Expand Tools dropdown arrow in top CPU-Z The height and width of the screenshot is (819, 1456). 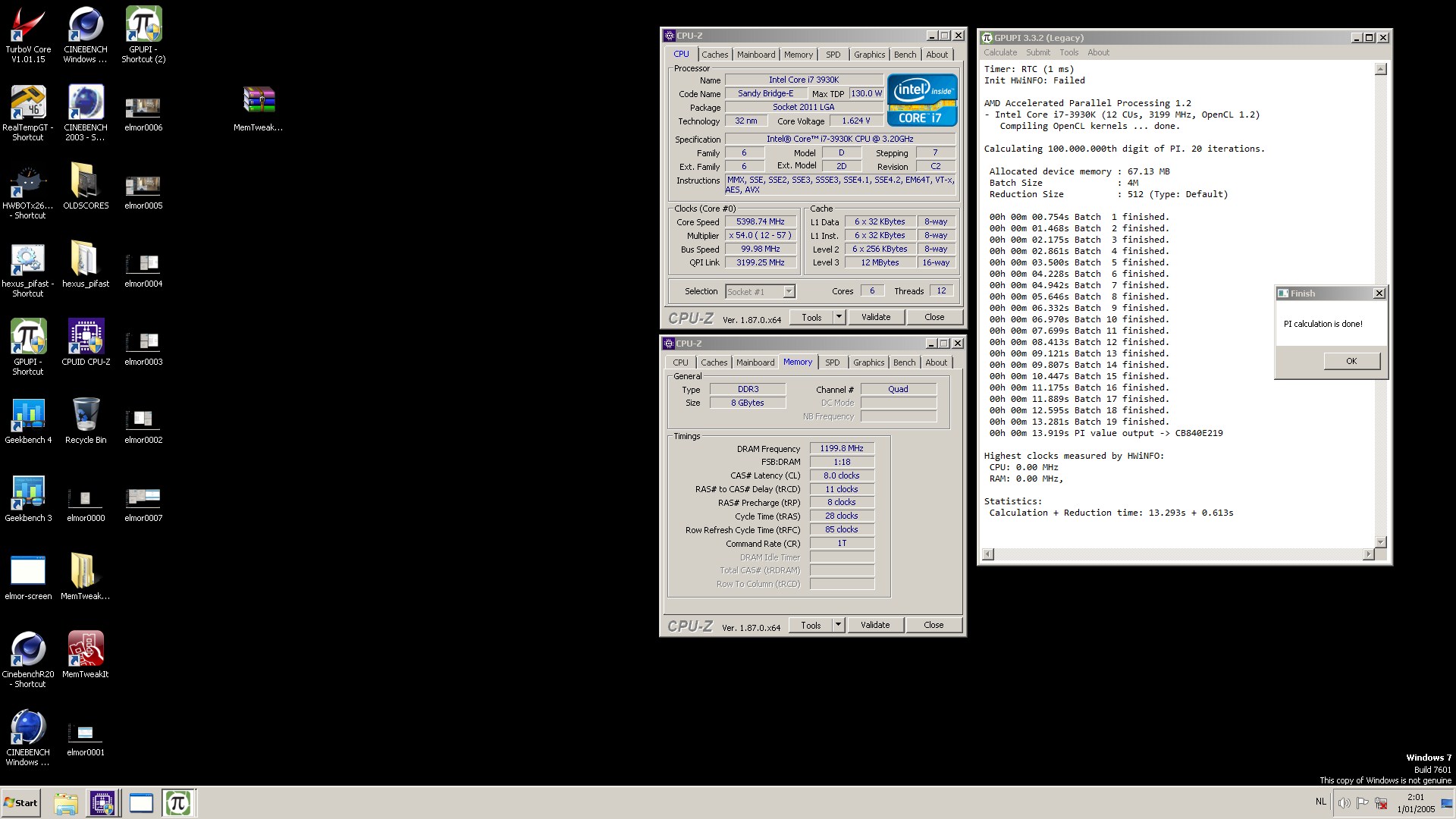(839, 317)
